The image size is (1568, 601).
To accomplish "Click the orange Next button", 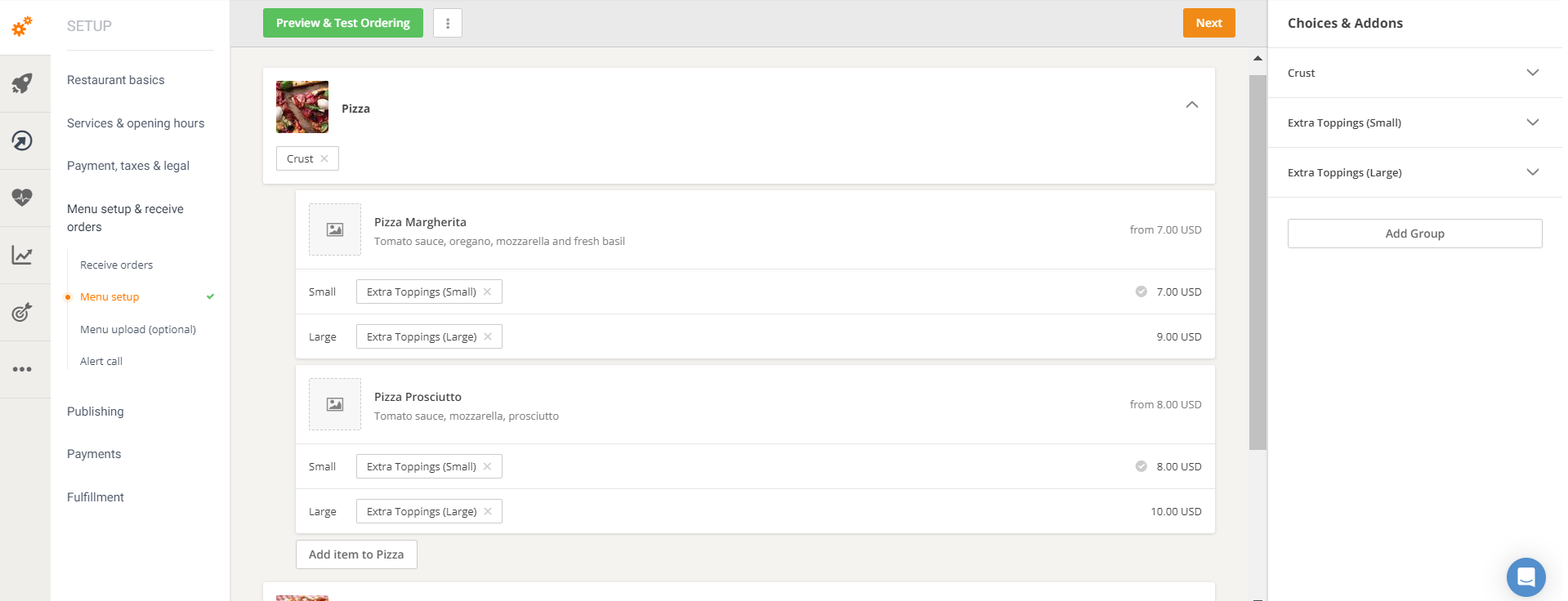I will [x=1209, y=23].
